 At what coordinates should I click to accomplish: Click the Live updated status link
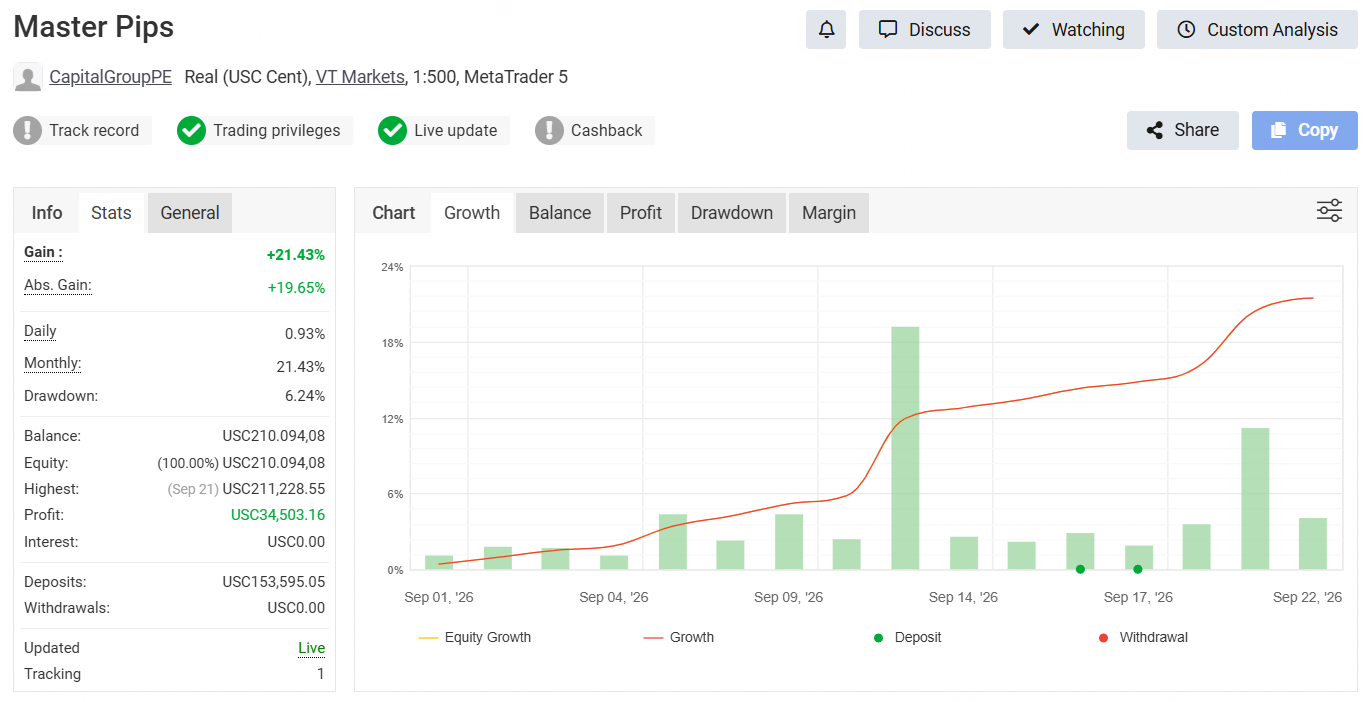tap(311, 648)
